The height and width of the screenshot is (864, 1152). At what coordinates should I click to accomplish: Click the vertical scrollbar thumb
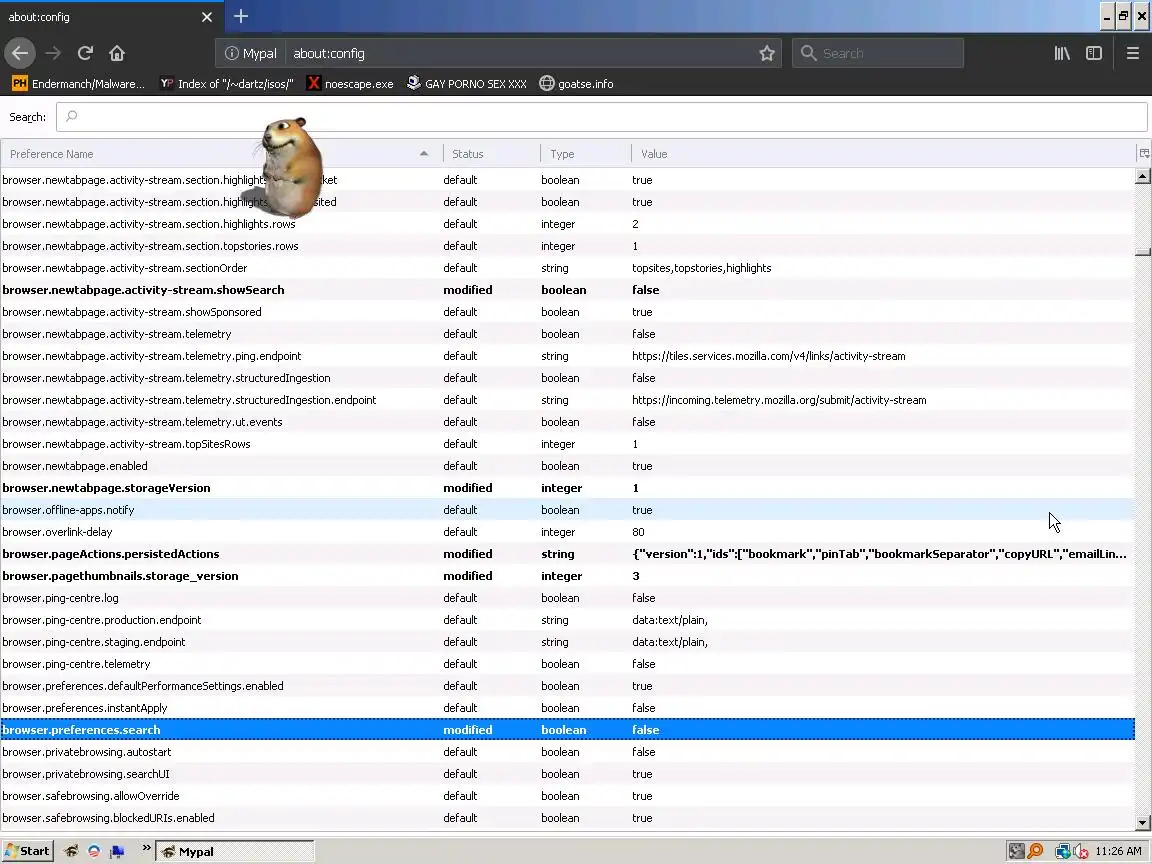click(1142, 252)
